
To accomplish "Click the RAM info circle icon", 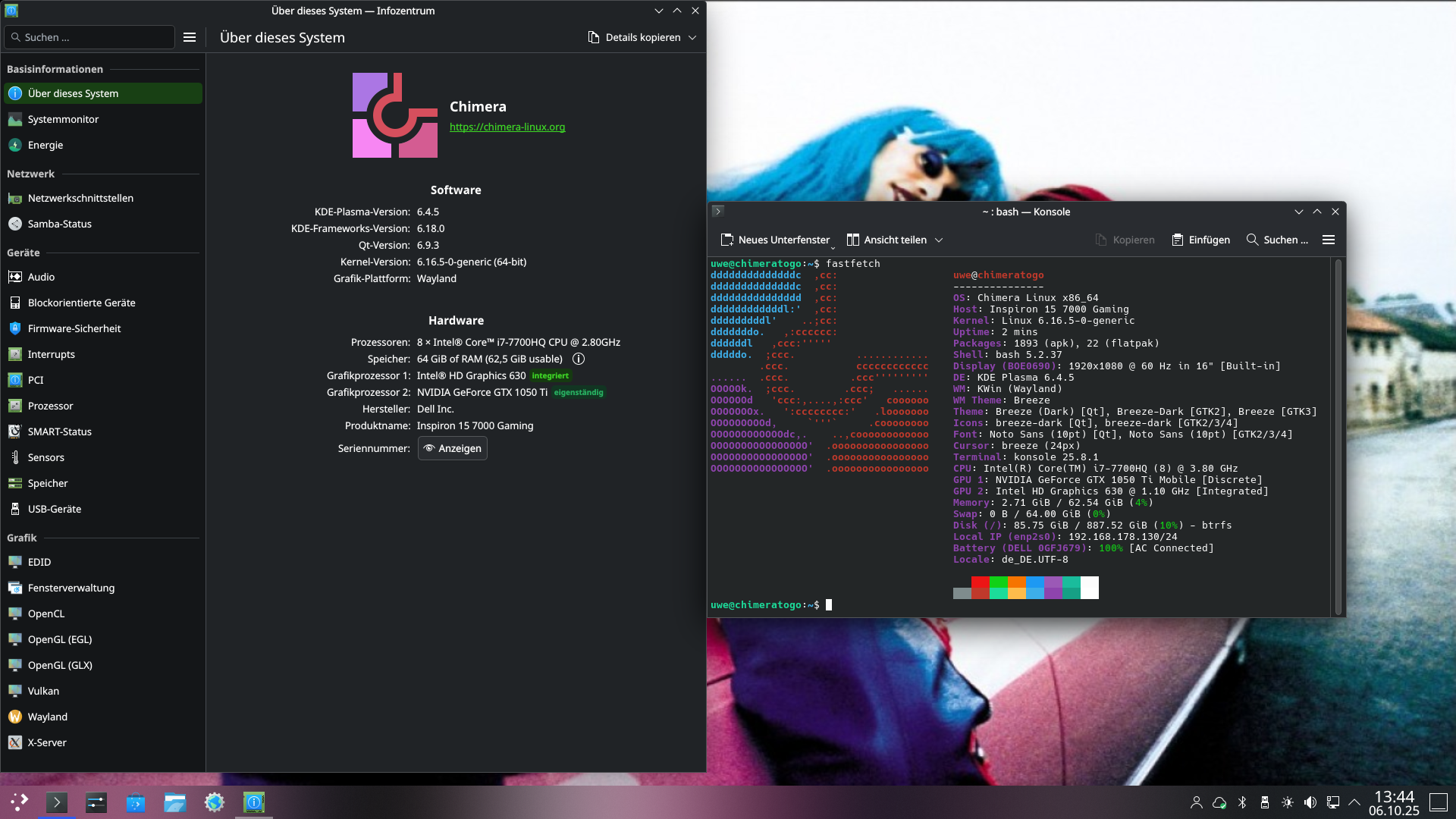I will pos(579,359).
